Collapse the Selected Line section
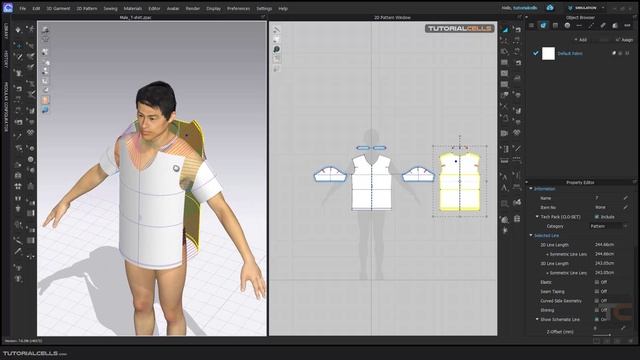Screen dimensions: 640x360 click(531, 236)
